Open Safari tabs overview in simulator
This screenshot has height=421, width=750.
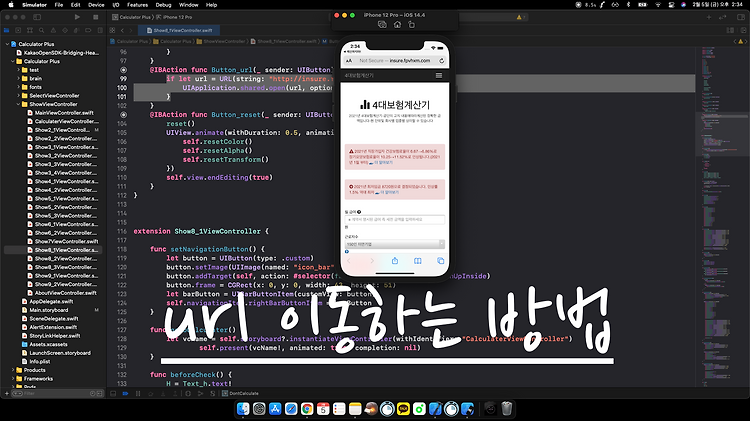[x=441, y=261]
